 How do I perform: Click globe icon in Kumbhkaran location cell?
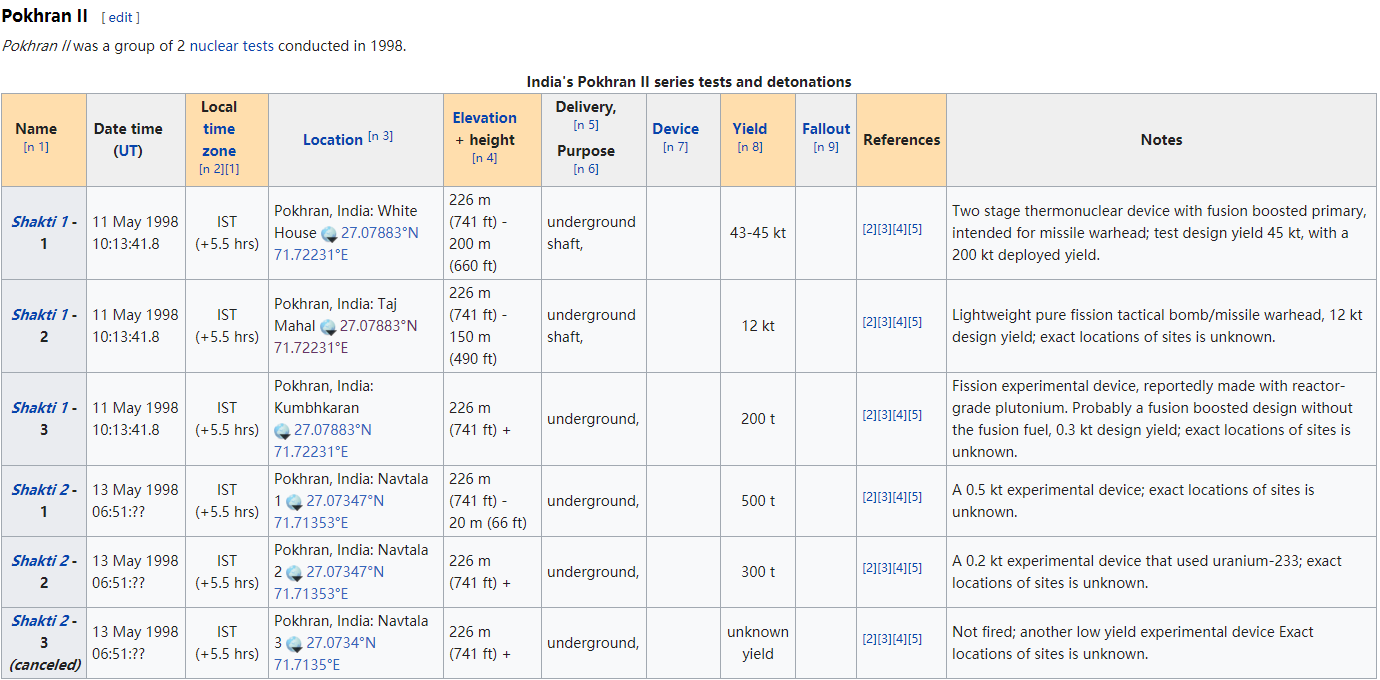click(x=283, y=431)
